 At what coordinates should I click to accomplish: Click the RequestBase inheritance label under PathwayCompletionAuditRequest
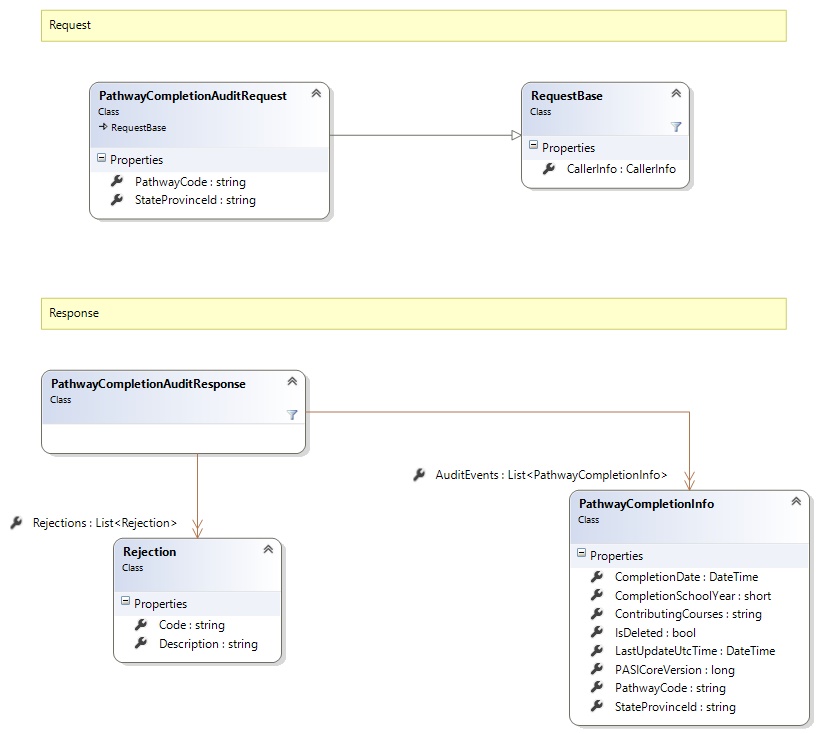click(x=138, y=128)
